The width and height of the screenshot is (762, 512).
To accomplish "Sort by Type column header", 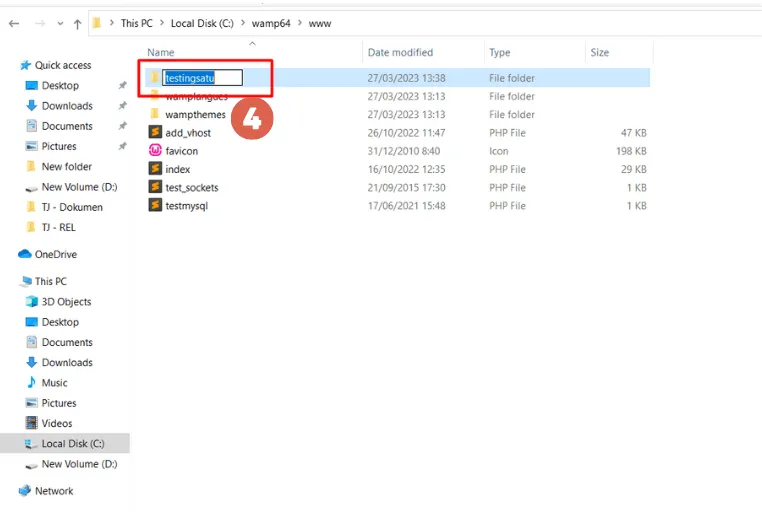I will (x=500, y=52).
